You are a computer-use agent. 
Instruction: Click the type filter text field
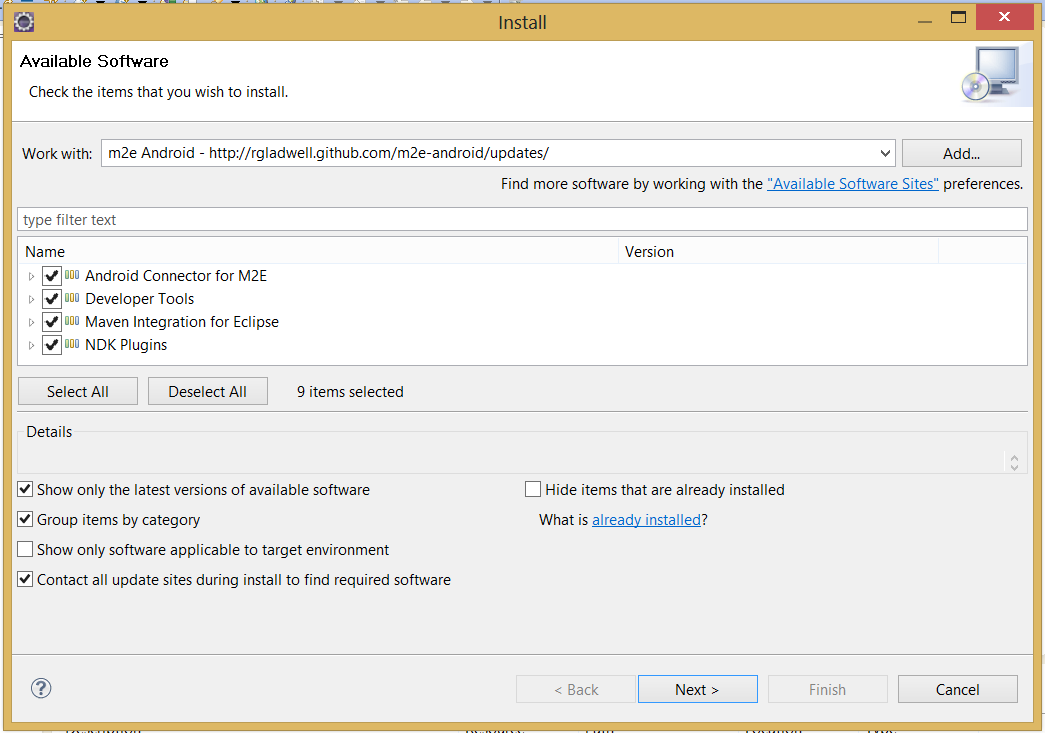(521, 220)
